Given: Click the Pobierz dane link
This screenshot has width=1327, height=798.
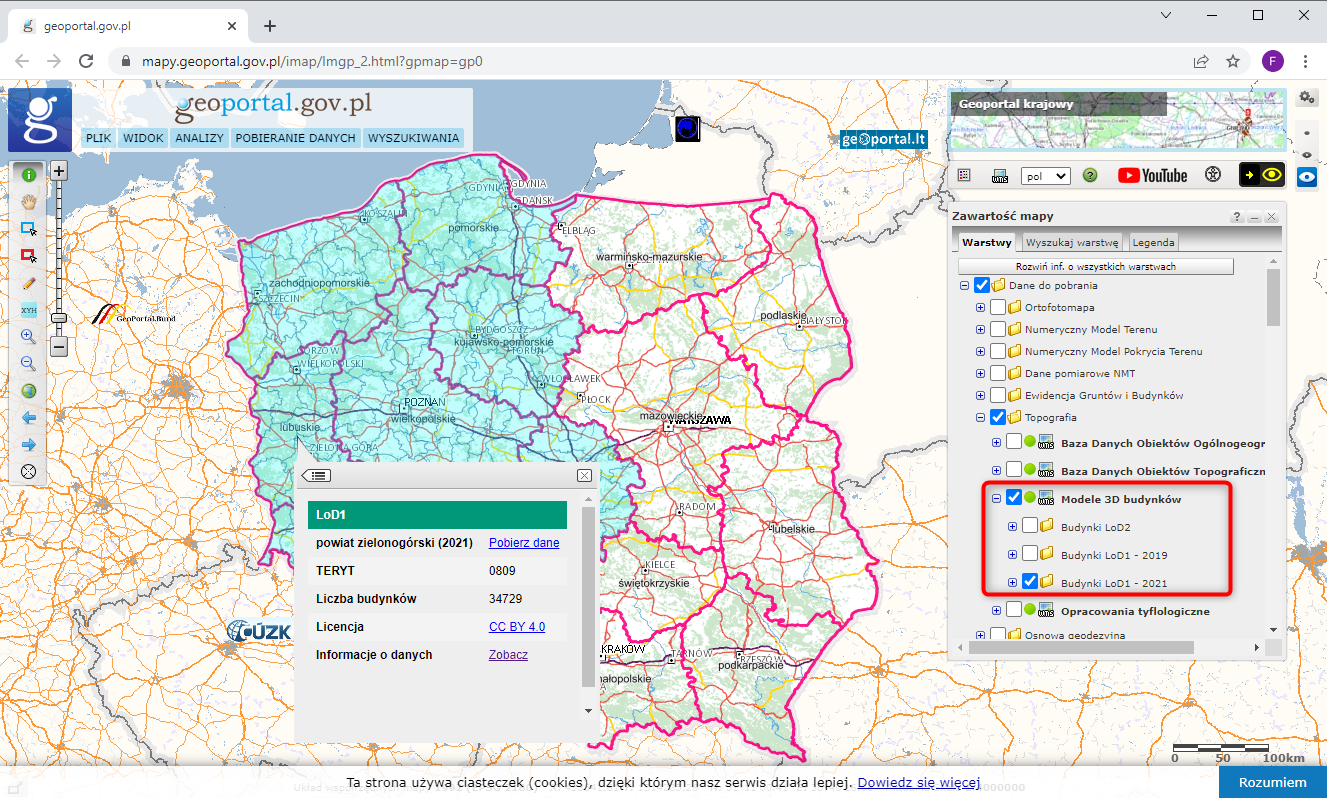Looking at the screenshot, I should point(524,543).
